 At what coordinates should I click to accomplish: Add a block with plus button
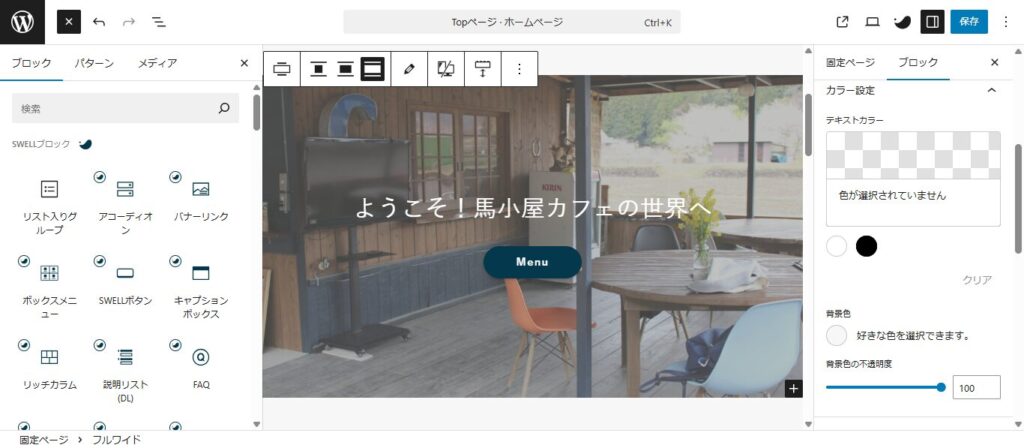click(793, 389)
